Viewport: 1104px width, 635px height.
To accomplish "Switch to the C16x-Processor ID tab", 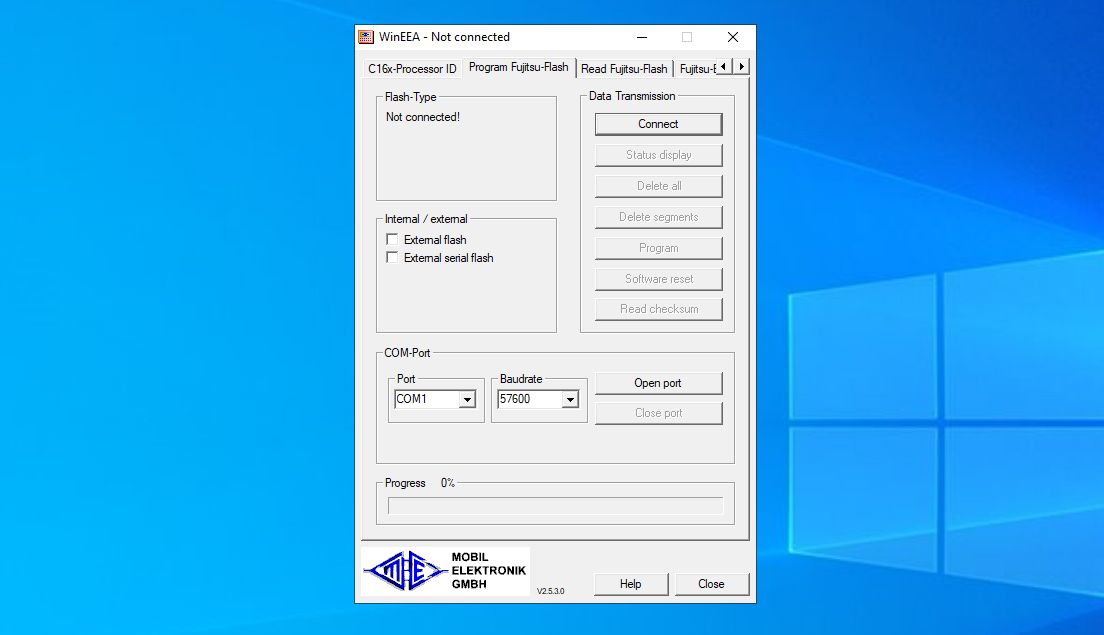I will 412,69.
